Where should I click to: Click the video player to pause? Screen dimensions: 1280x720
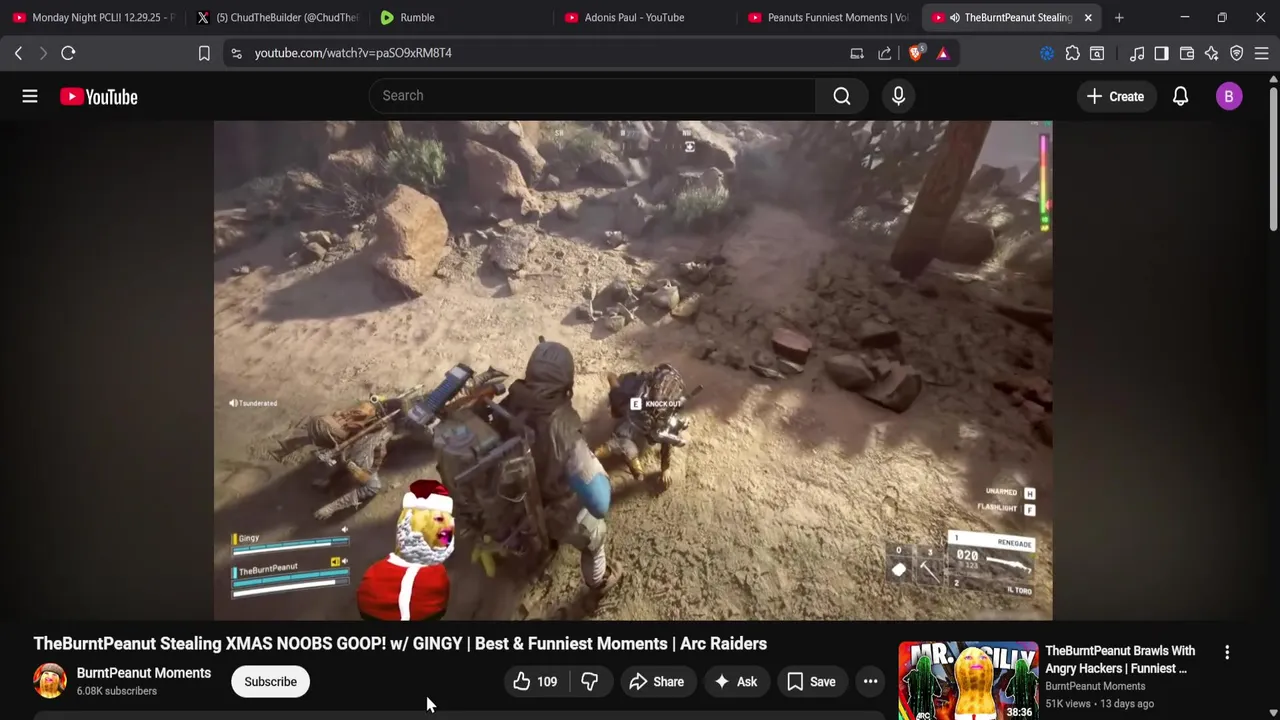[633, 370]
